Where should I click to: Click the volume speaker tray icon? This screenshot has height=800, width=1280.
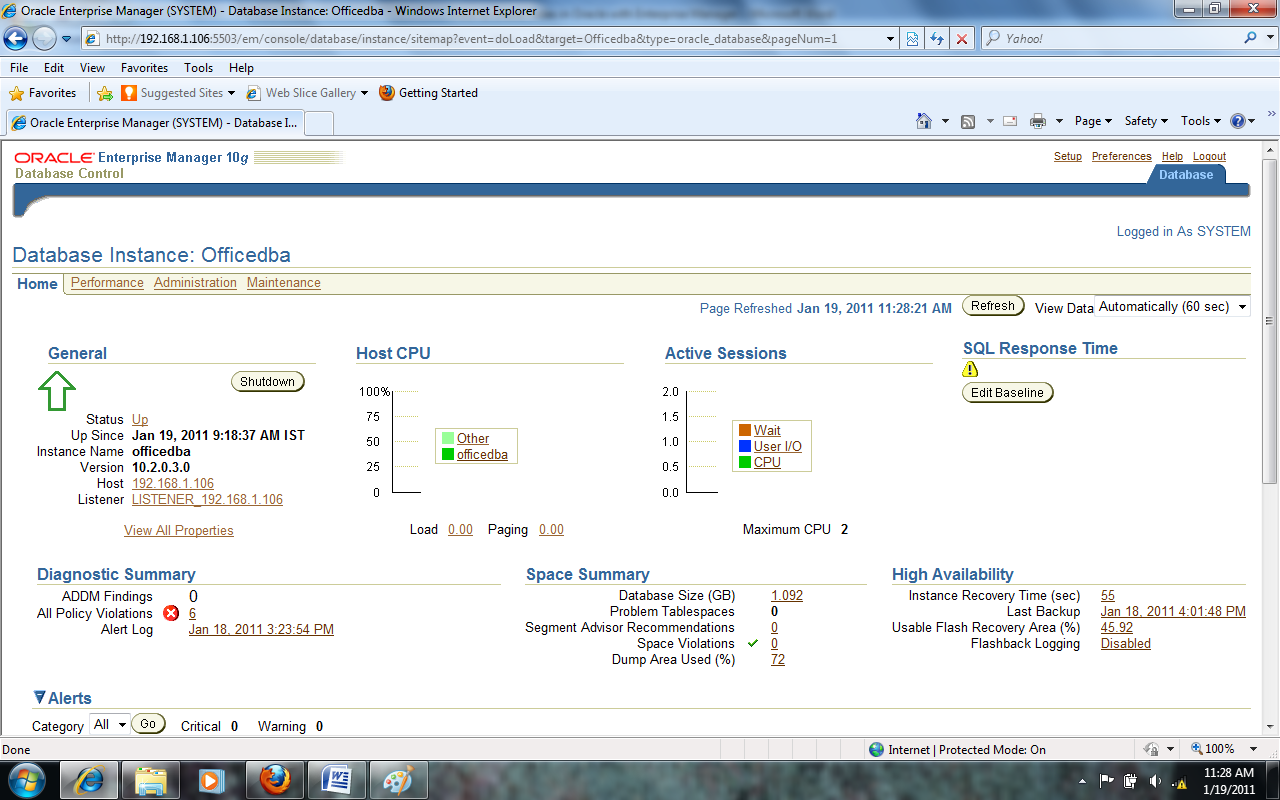(1156, 781)
